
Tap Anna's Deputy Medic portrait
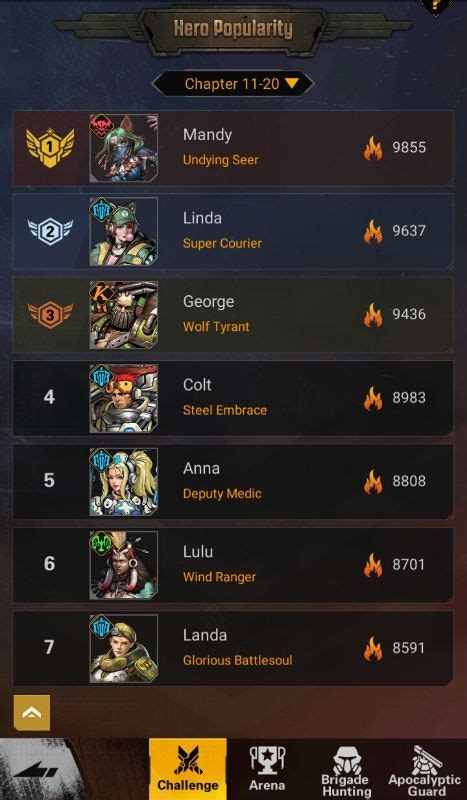pyautogui.click(x=124, y=482)
